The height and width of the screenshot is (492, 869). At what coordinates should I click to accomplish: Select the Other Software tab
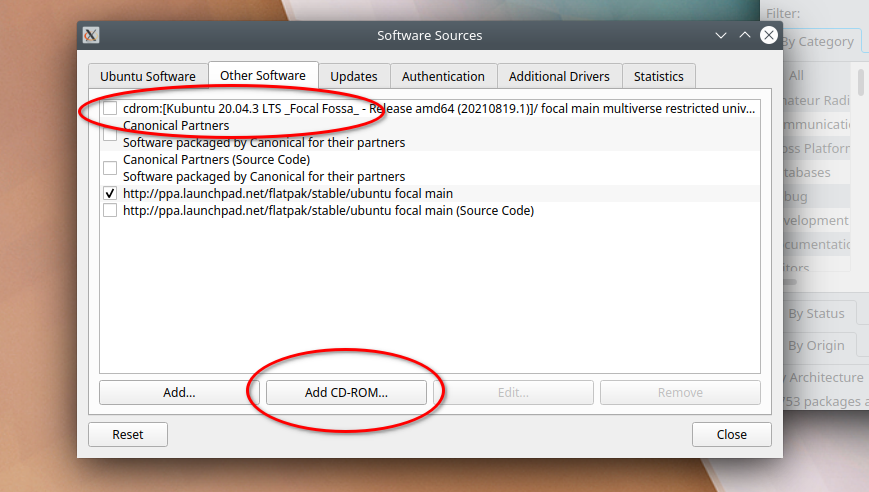[x=263, y=76]
